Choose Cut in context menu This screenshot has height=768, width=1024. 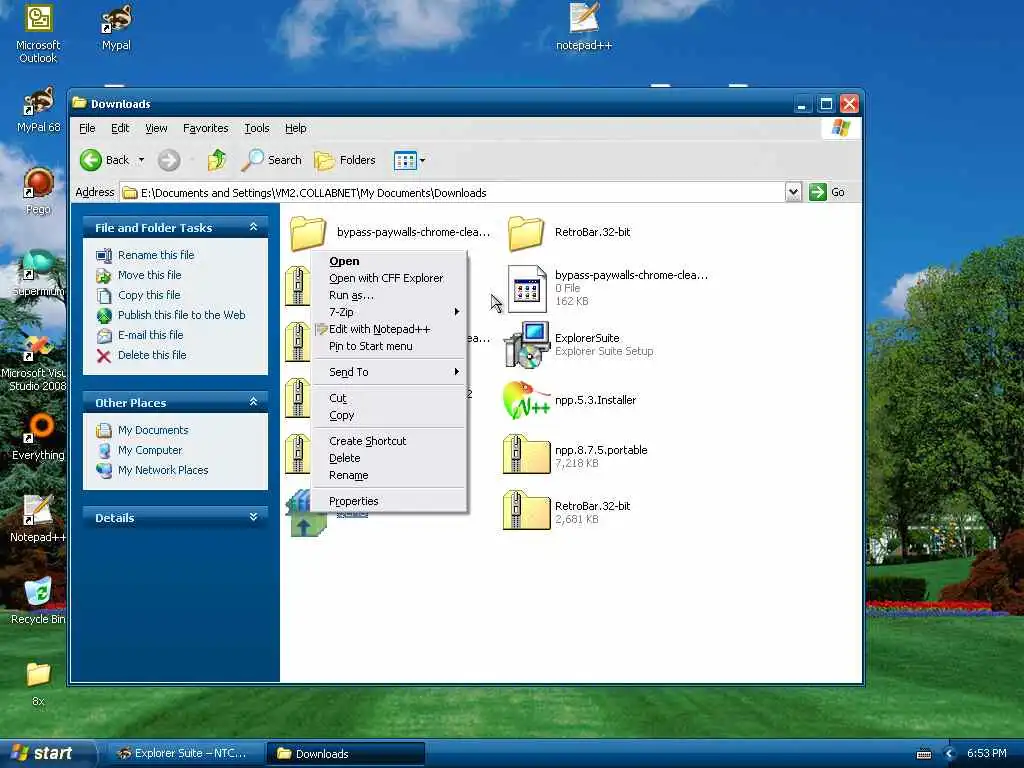(x=389, y=398)
